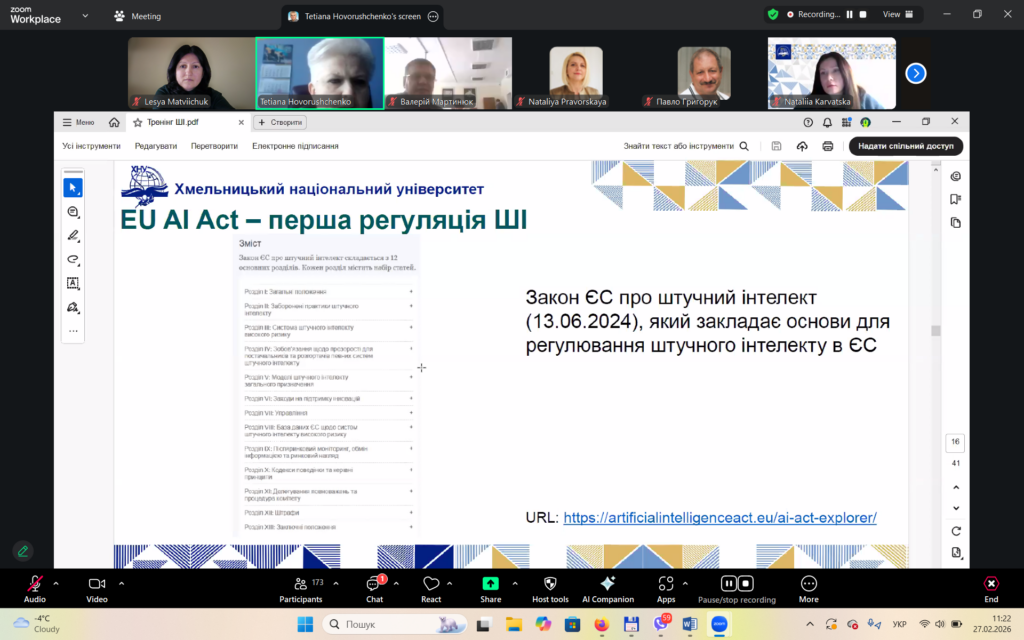Open the artificialintelligenceact.eu link
The width and height of the screenshot is (1024, 640).
[x=719, y=518]
